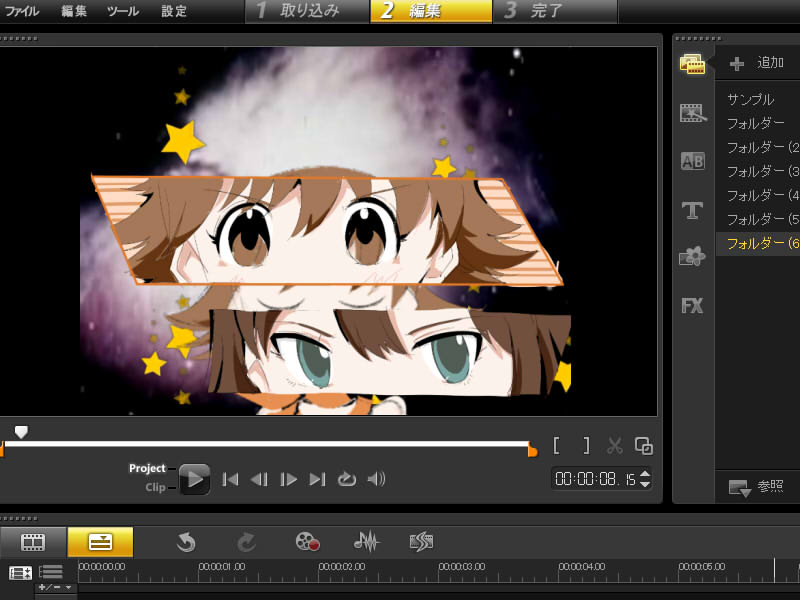Jump to start with Home button
The height and width of the screenshot is (600, 800).
coord(230,479)
